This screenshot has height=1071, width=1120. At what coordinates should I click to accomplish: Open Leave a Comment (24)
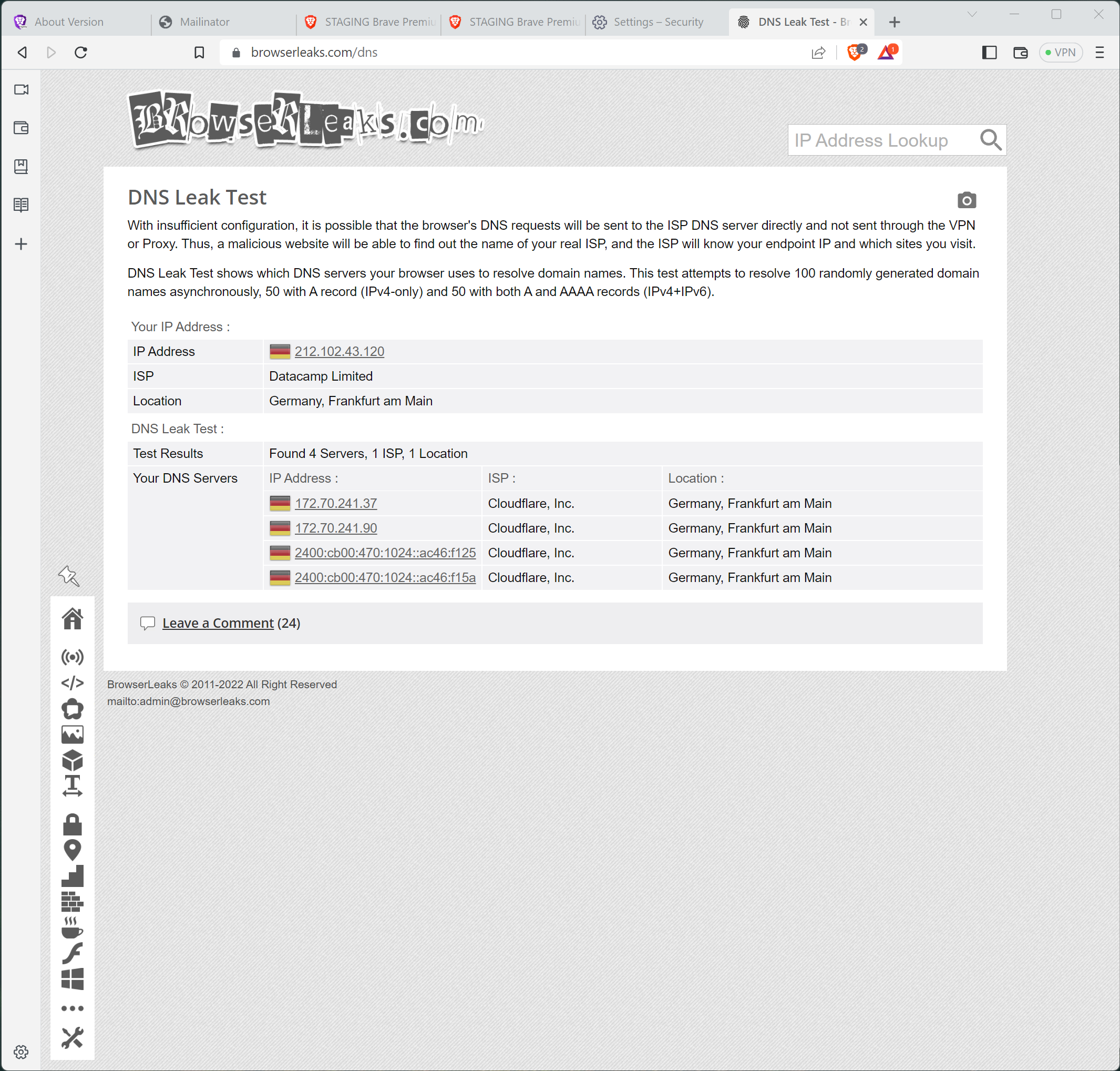pyautogui.click(x=218, y=623)
